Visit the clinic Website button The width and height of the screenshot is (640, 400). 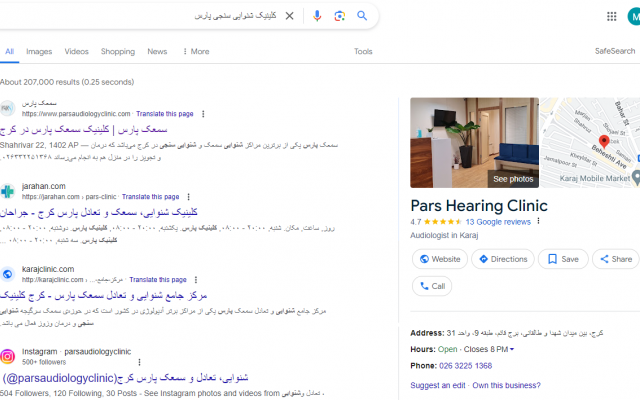(x=440, y=259)
